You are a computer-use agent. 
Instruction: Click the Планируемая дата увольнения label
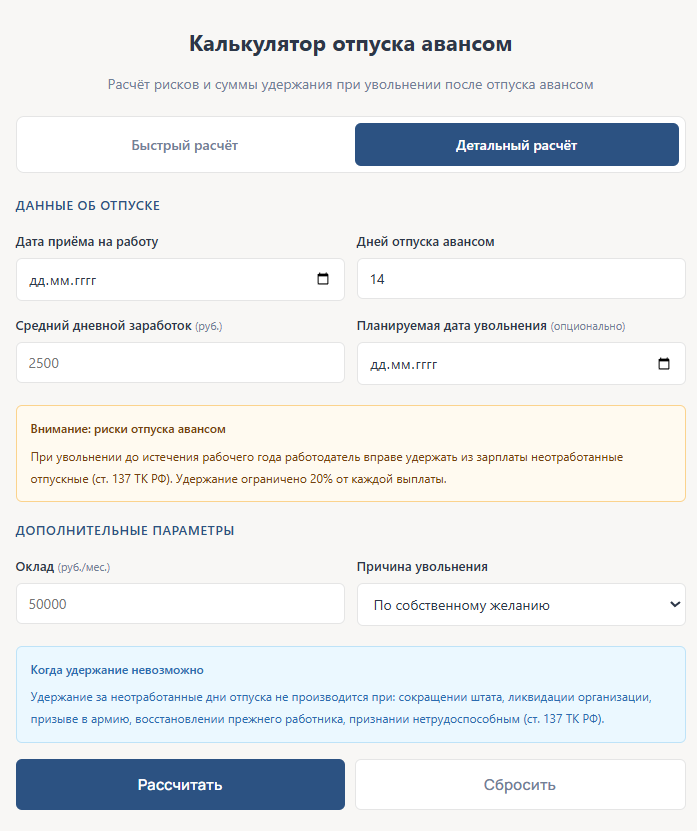click(451, 326)
